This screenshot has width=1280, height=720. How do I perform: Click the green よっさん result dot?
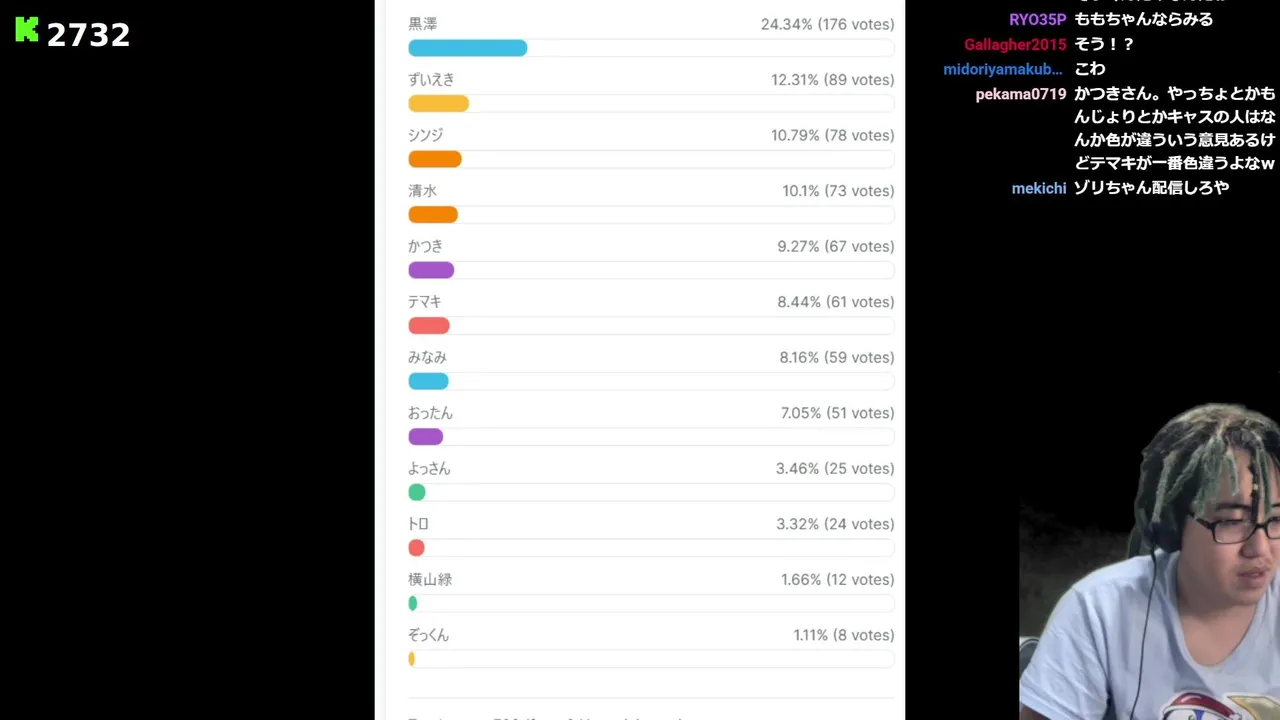pyautogui.click(x=417, y=492)
